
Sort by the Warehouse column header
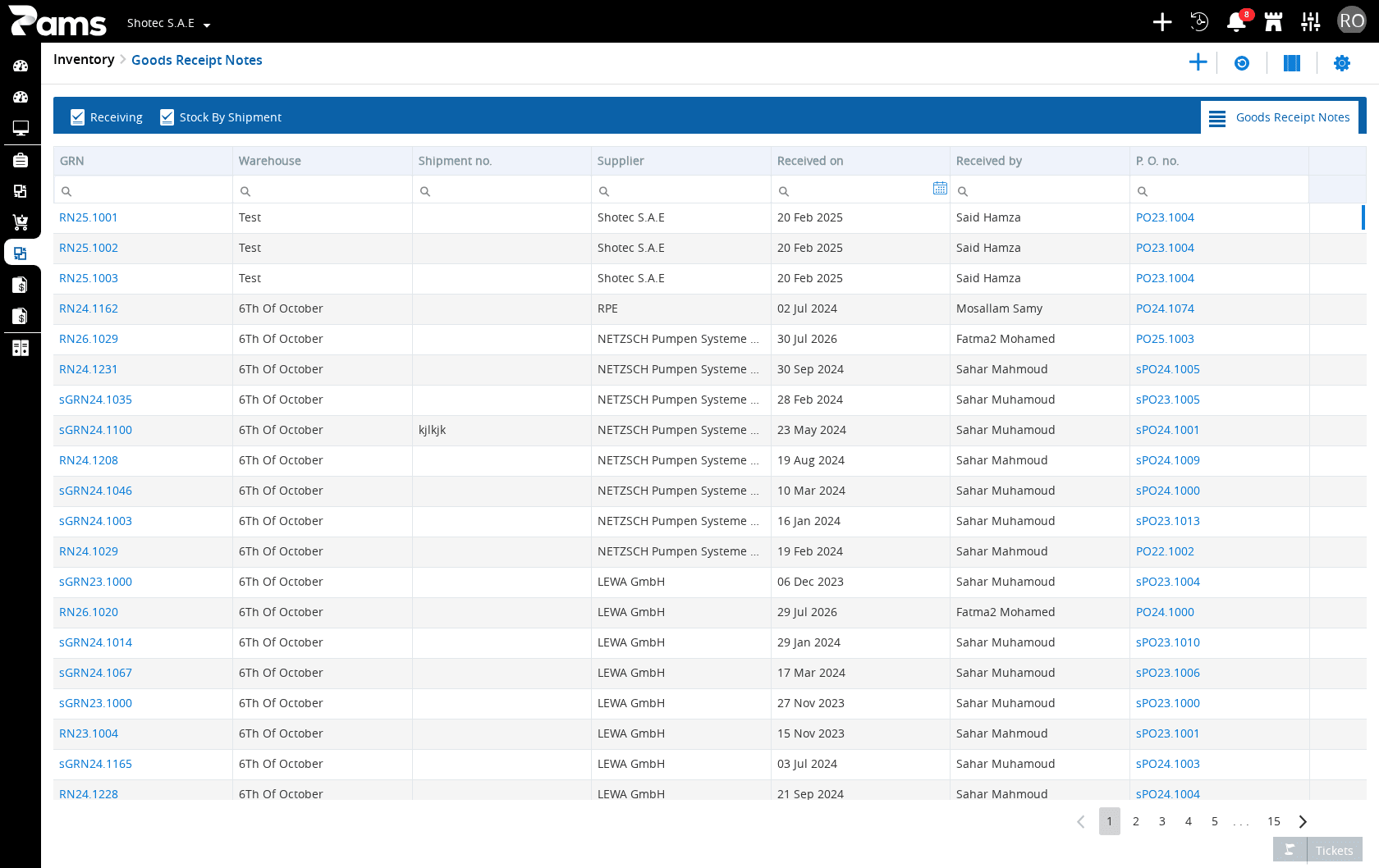click(x=323, y=161)
